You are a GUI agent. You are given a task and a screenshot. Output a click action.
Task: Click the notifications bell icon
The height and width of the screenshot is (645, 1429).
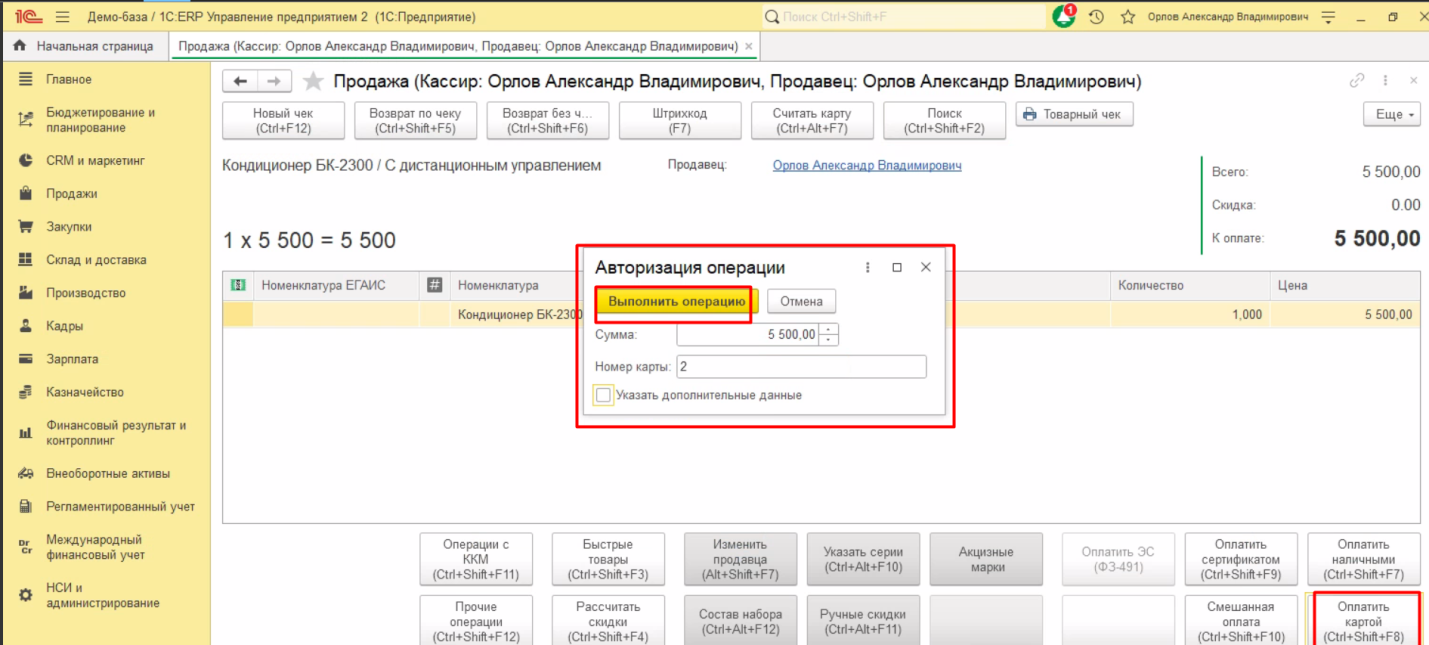pos(1063,17)
